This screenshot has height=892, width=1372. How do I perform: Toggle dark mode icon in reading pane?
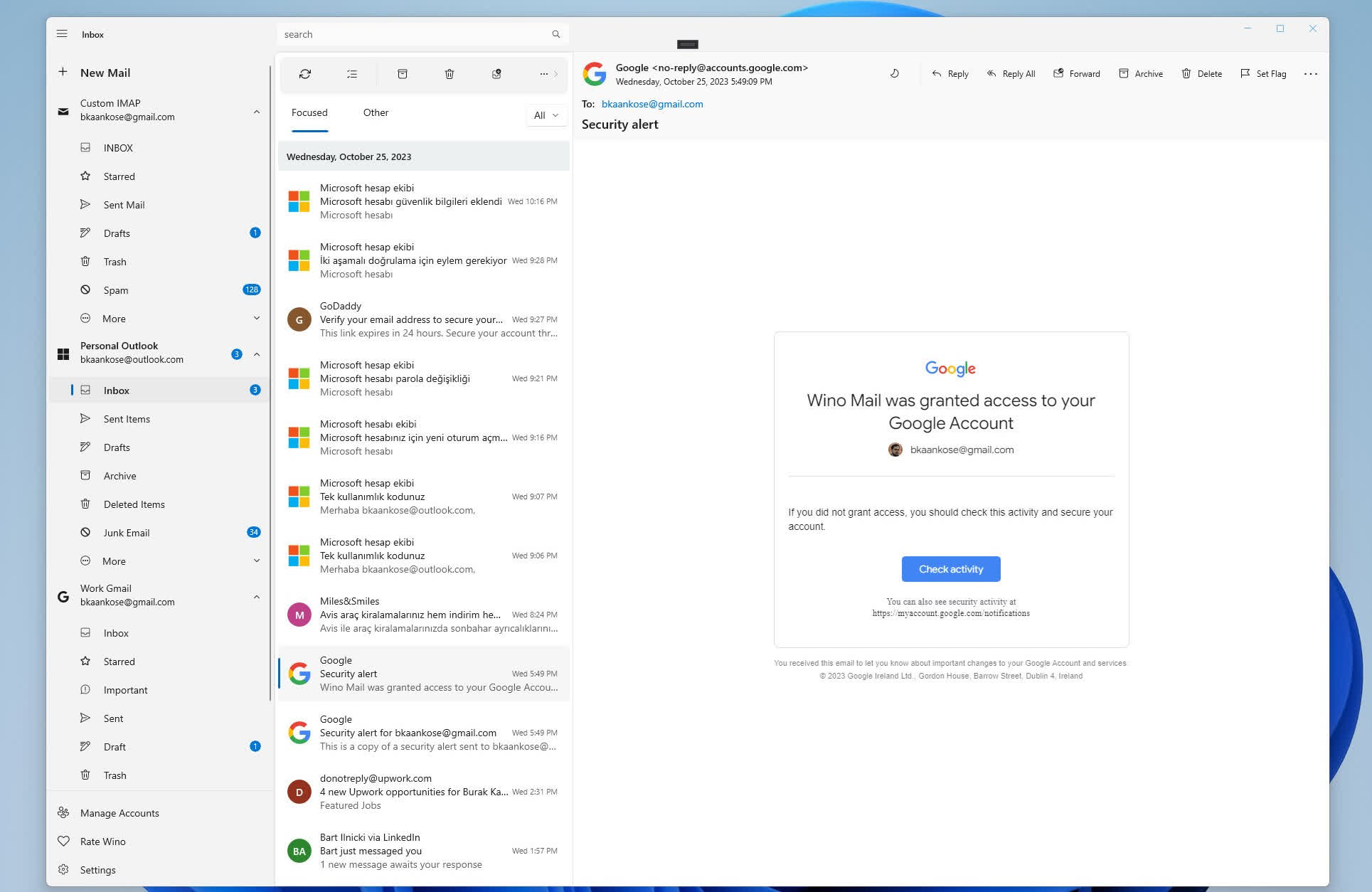point(895,73)
